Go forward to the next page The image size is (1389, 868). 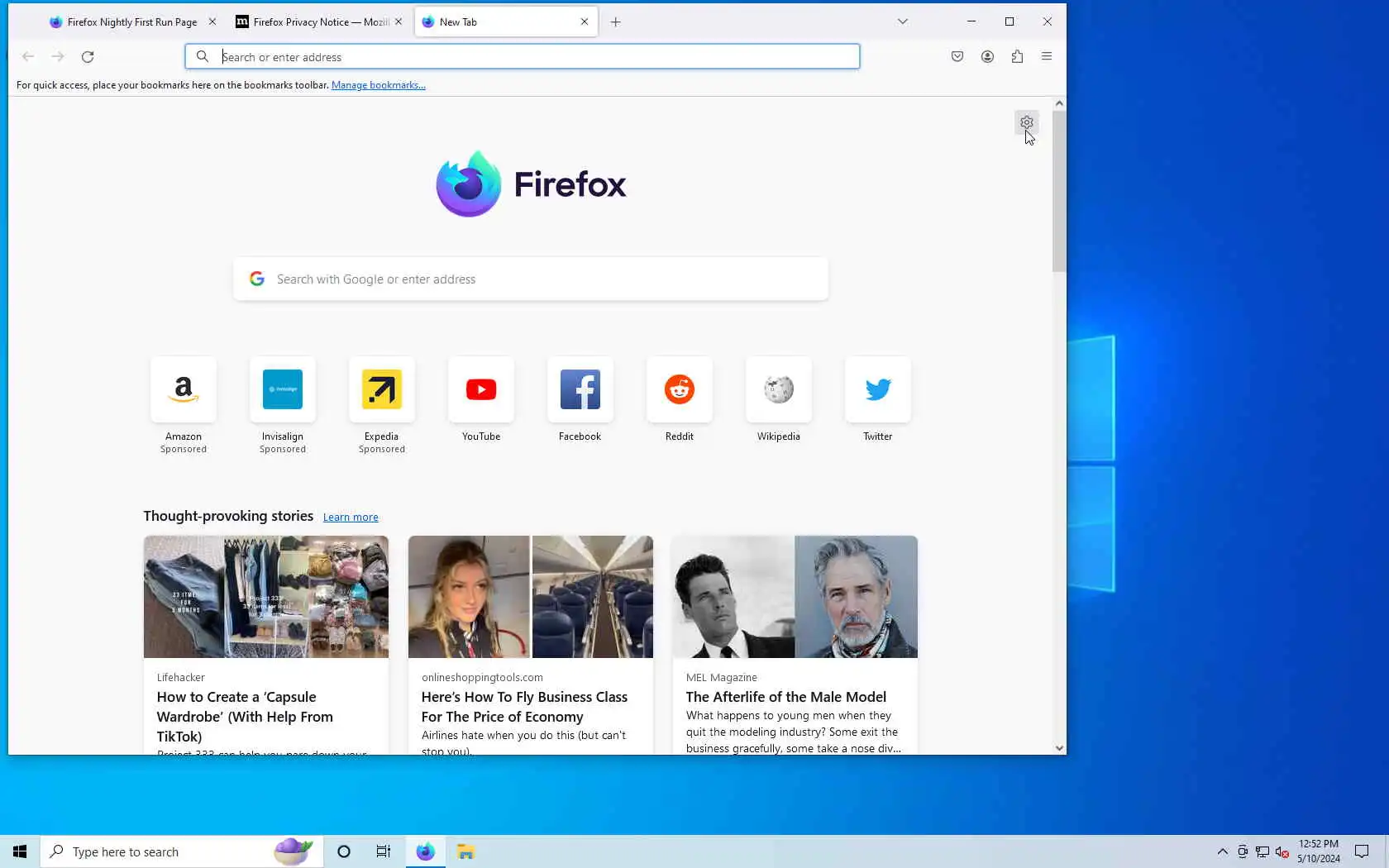(58, 56)
